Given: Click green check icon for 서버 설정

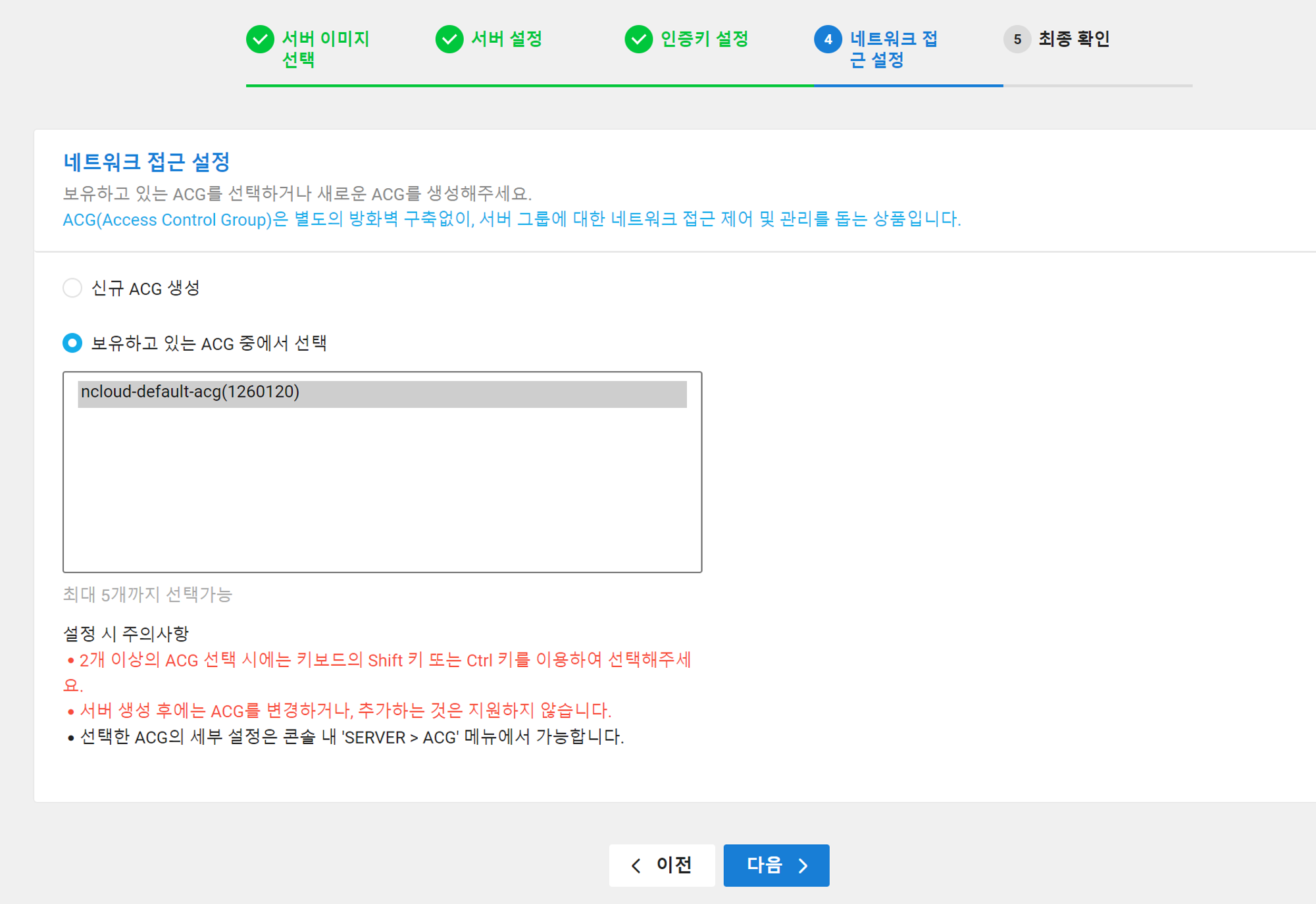Looking at the screenshot, I should [x=449, y=39].
